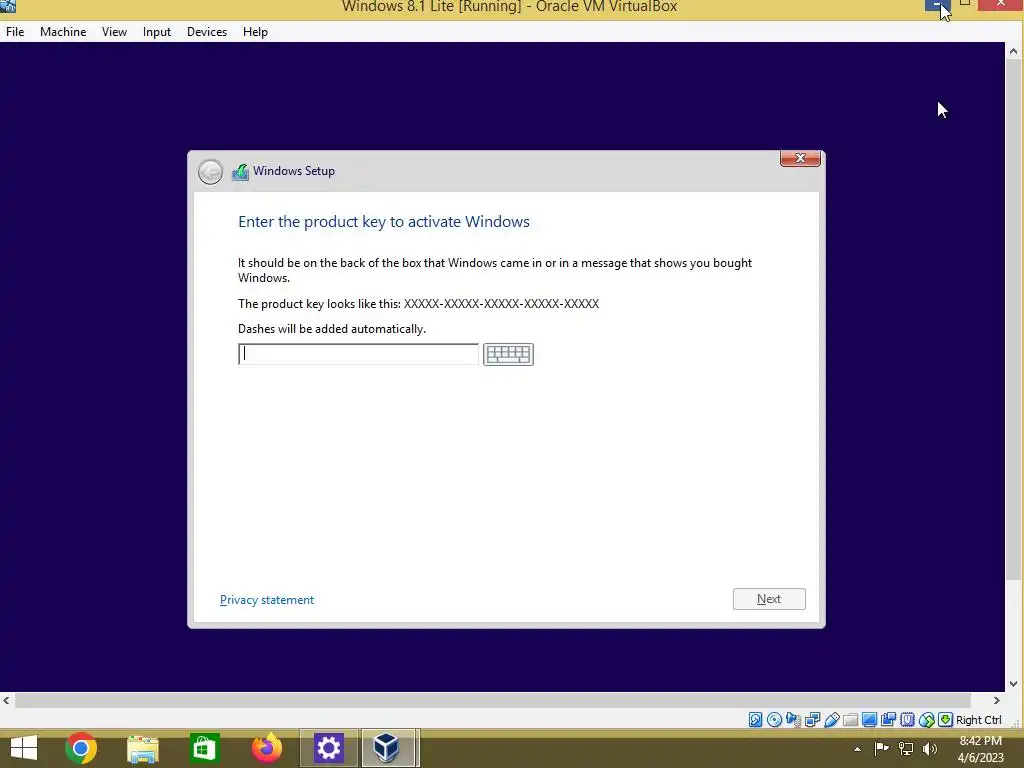
Task: Click the hard disk activity icon in VirtualBox status bar
Action: [756, 720]
